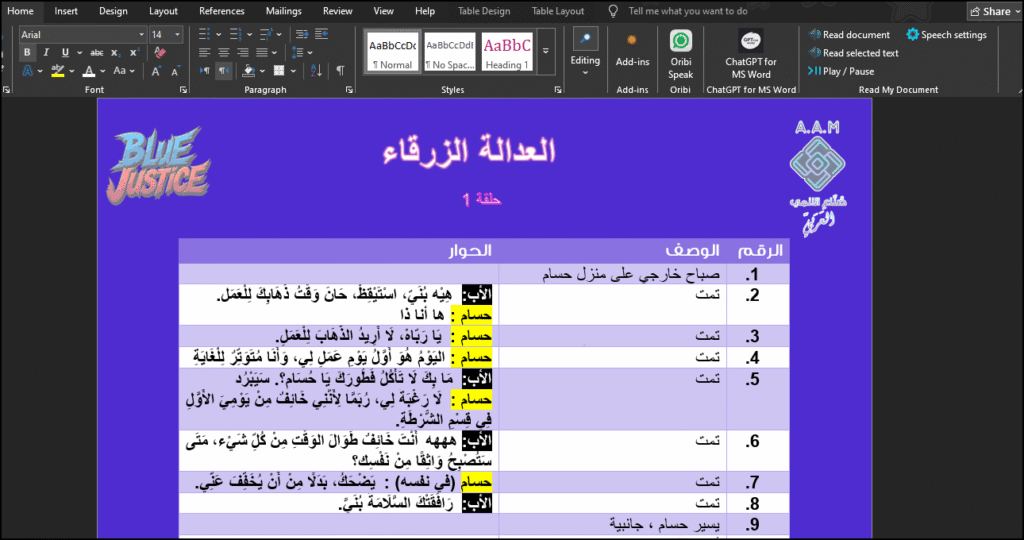The image size is (1024, 540).
Task: Toggle Superscript formatting
Action: click(x=134, y=52)
